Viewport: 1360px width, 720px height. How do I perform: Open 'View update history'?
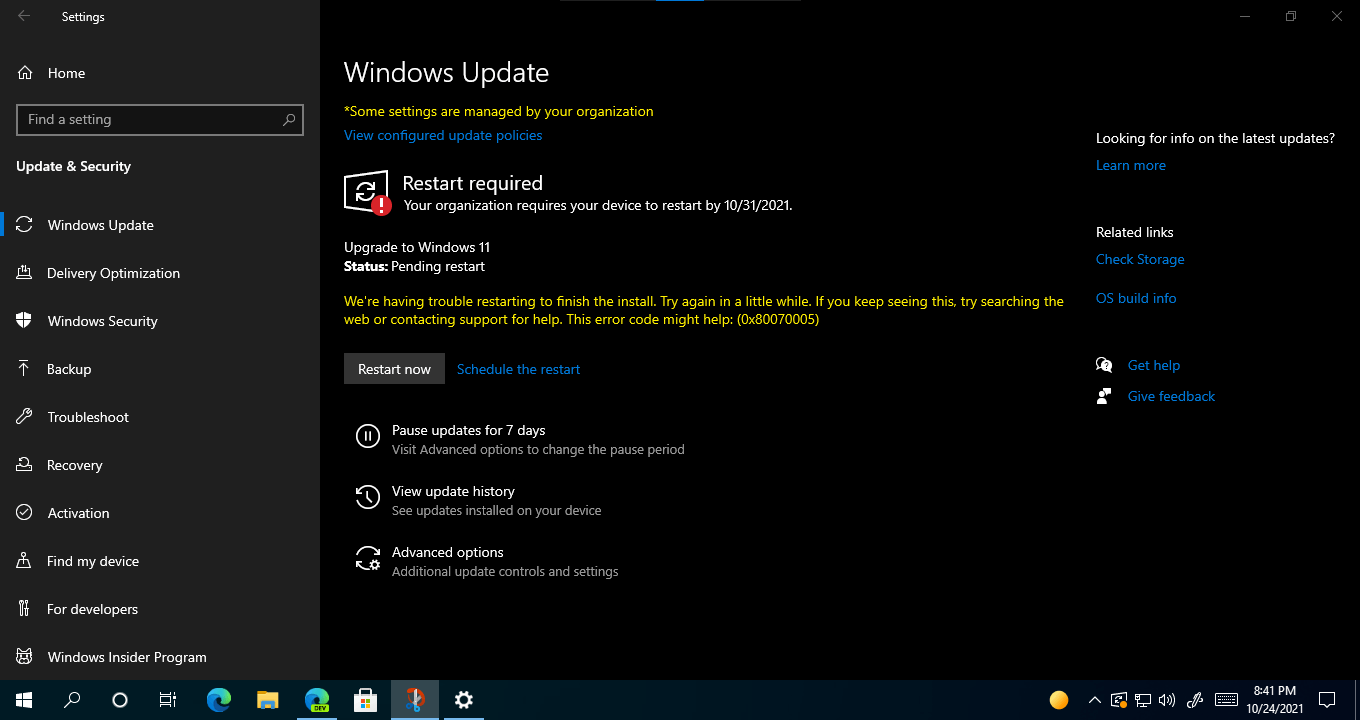click(453, 491)
